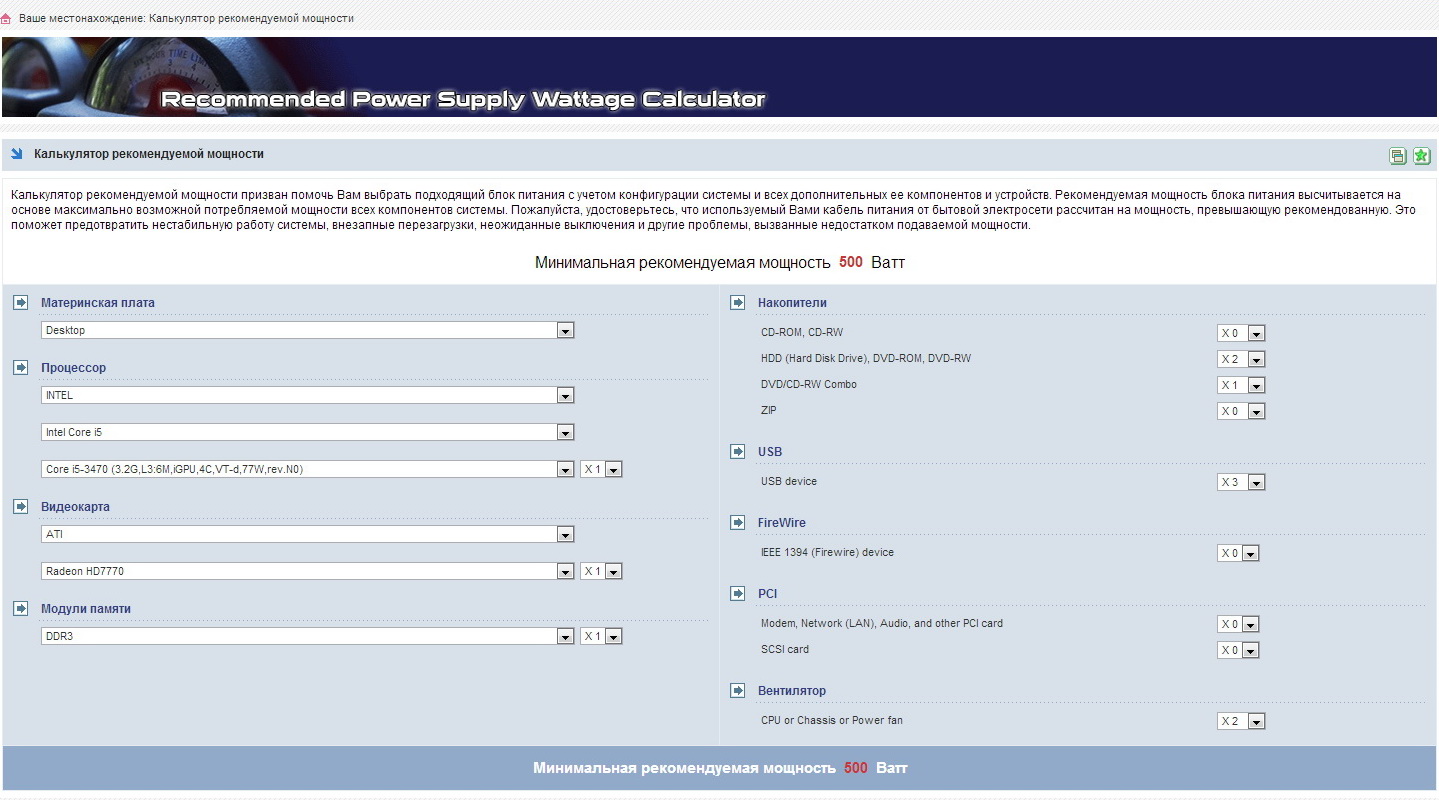Click the arrow icon beside Модули памяти

(21, 608)
